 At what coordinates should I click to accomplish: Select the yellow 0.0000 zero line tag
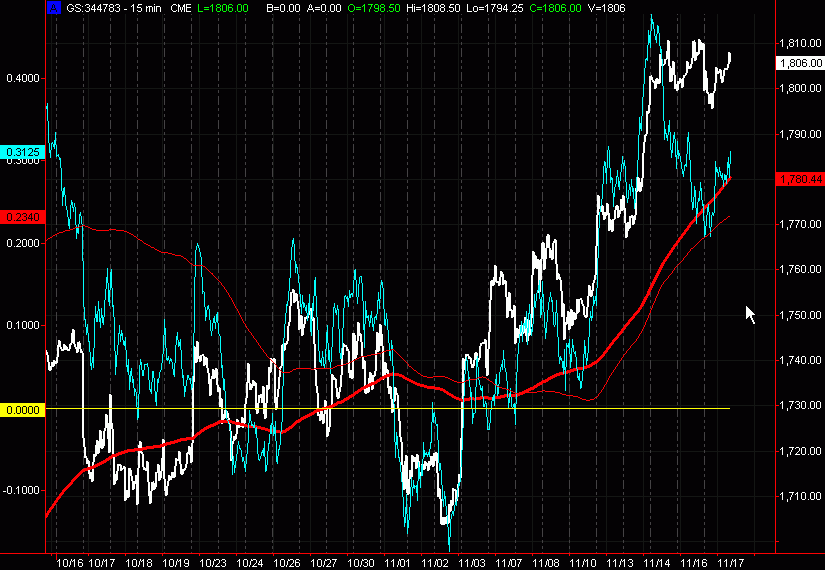click(23, 410)
